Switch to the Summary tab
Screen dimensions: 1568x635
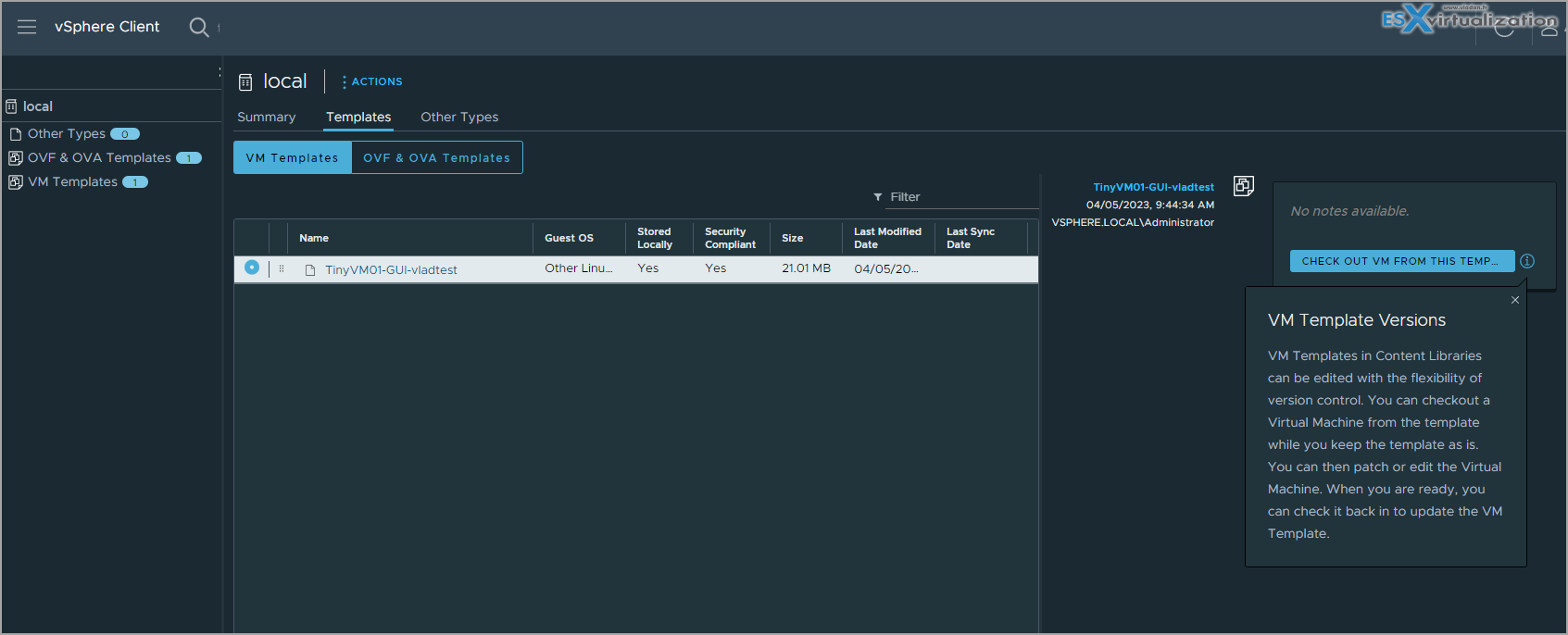(x=267, y=117)
